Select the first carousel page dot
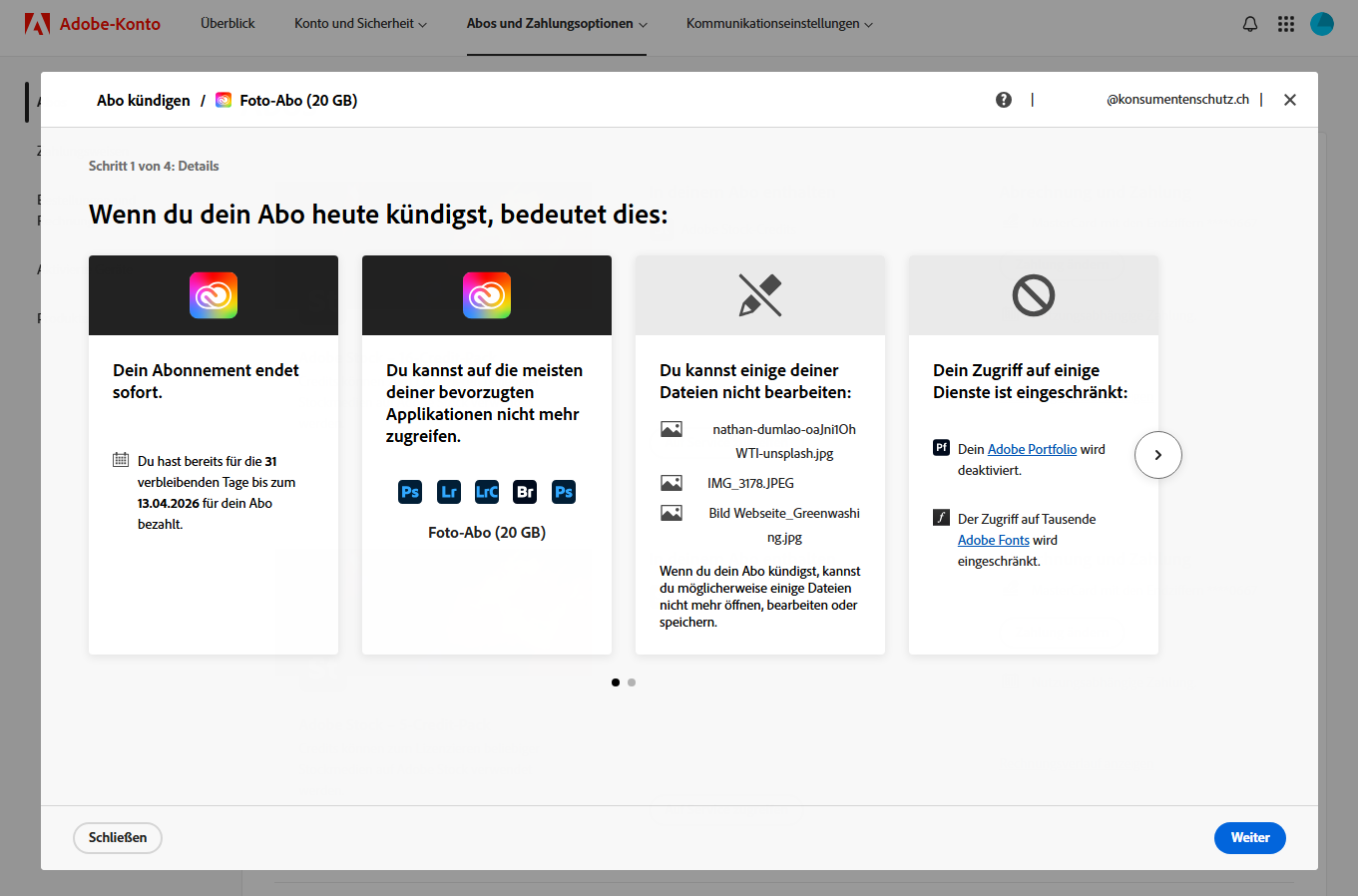Viewport: 1358px width, 896px height. coord(616,682)
